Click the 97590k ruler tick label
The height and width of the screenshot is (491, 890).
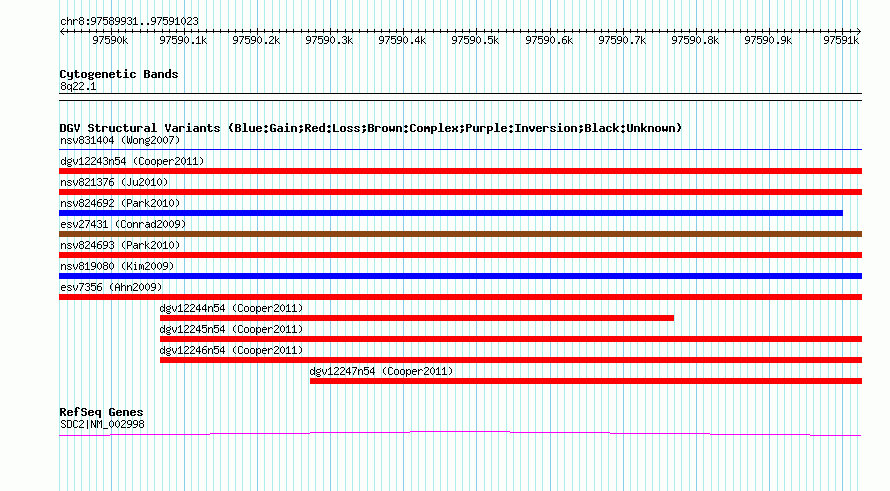point(110,40)
